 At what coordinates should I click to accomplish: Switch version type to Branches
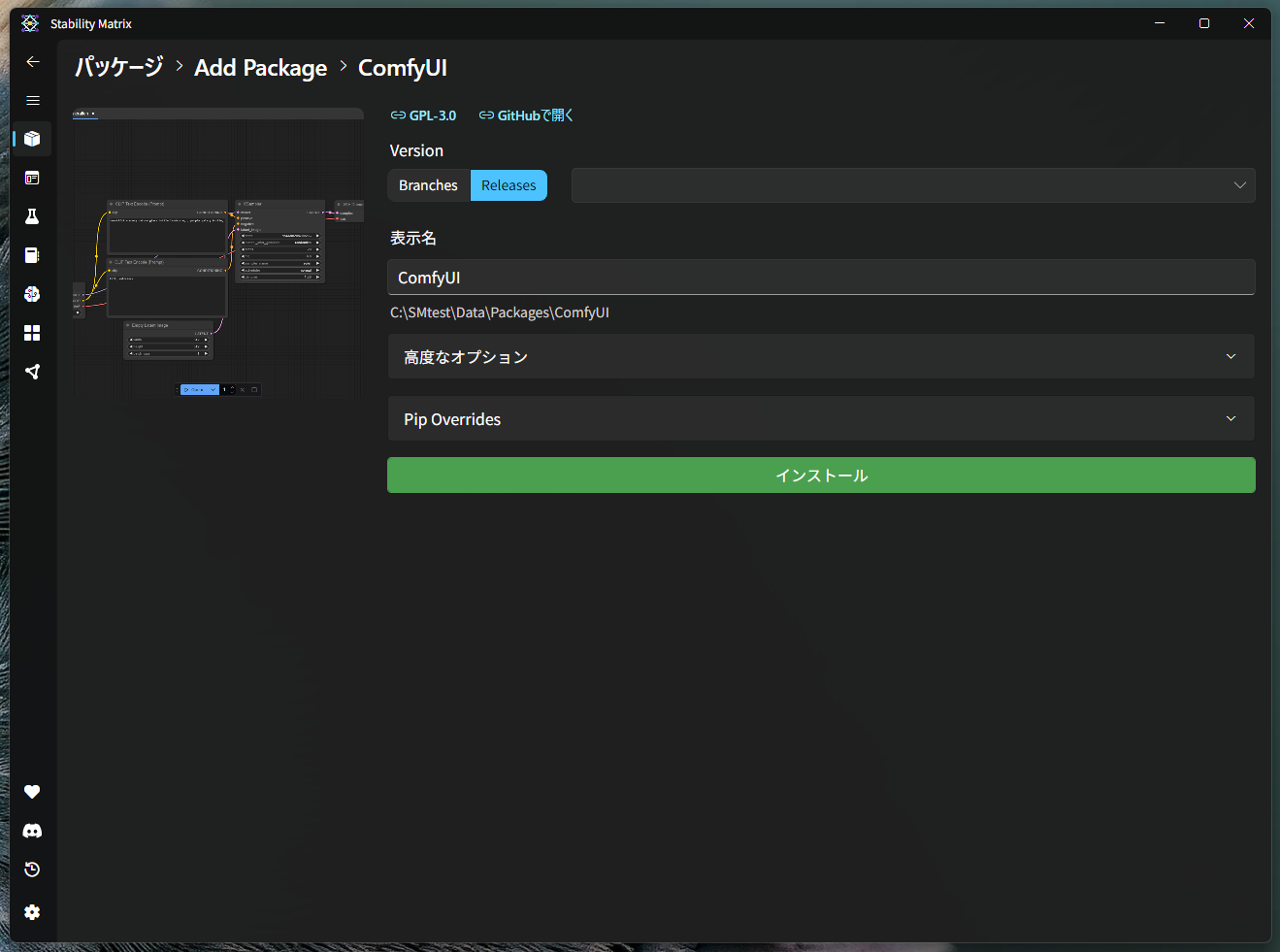pos(428,185)
